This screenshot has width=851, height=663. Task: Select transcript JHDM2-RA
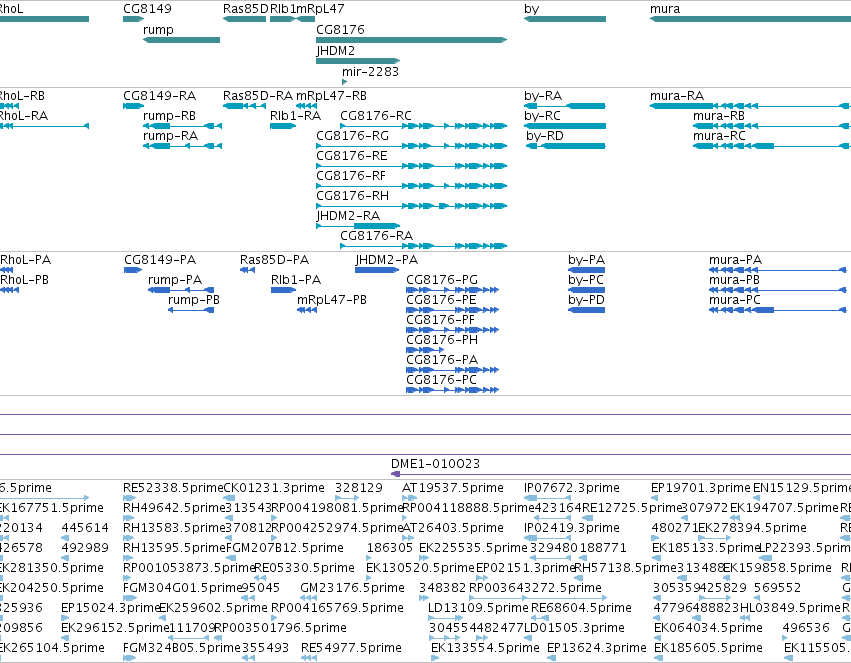point(358,226)
